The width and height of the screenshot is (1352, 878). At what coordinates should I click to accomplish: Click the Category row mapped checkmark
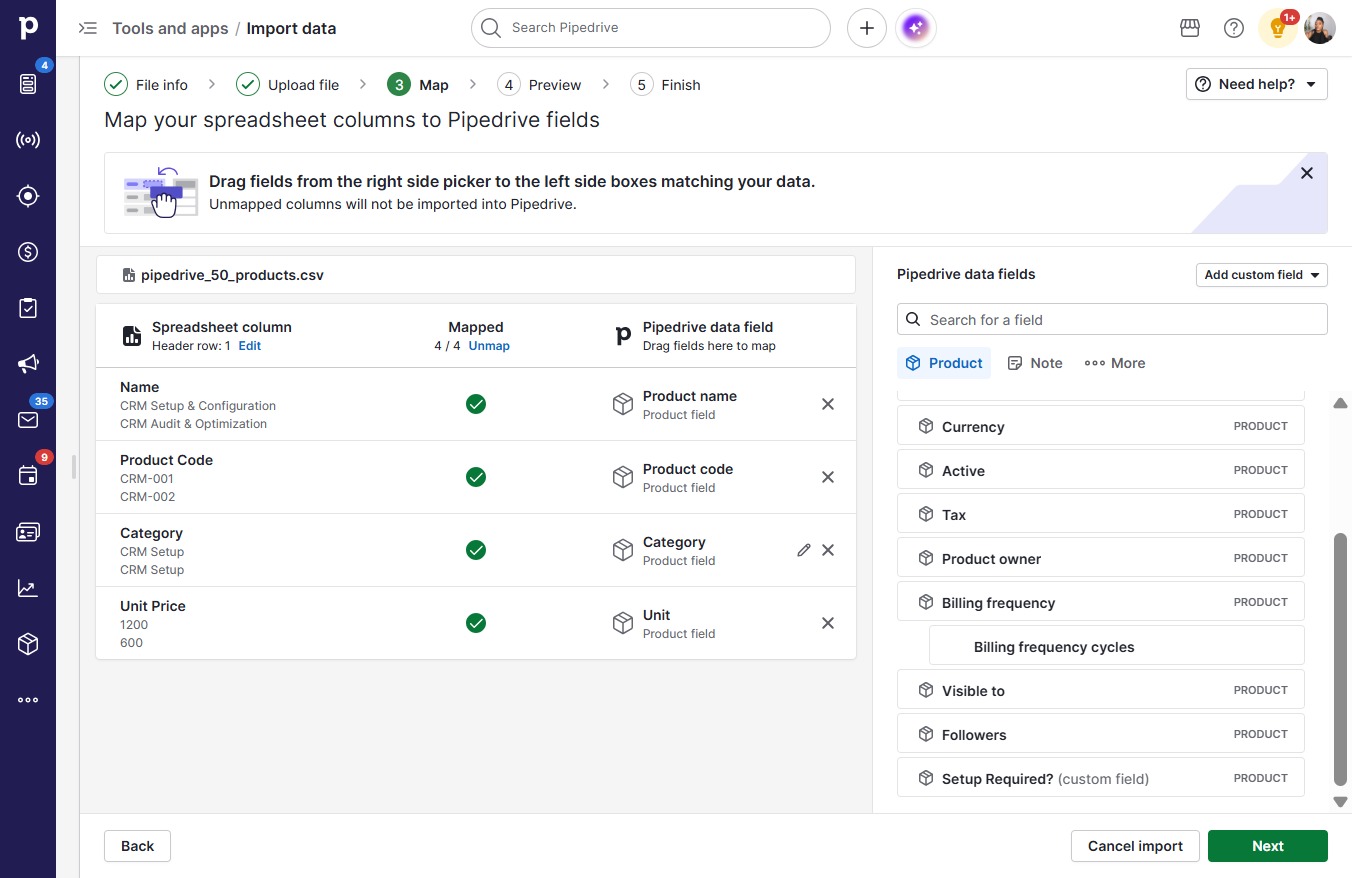tap(476, 550)
